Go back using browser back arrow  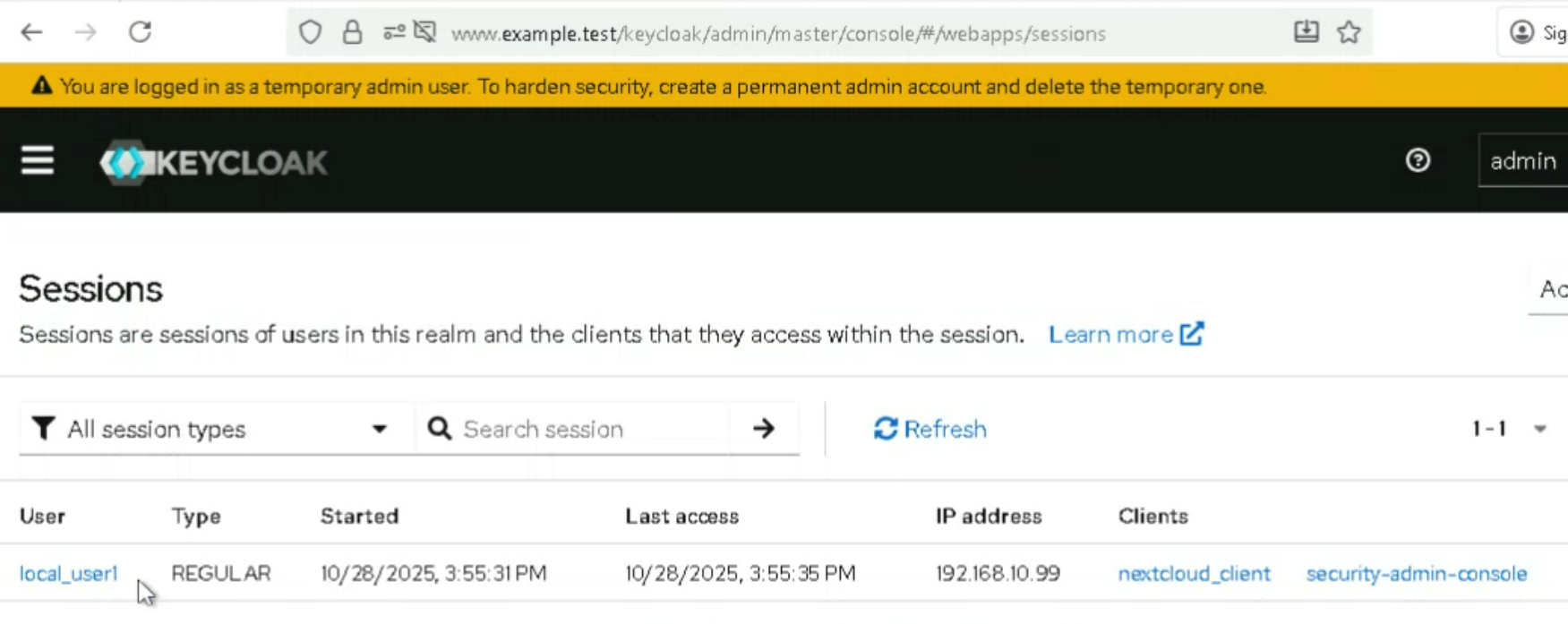click(32, 33)
